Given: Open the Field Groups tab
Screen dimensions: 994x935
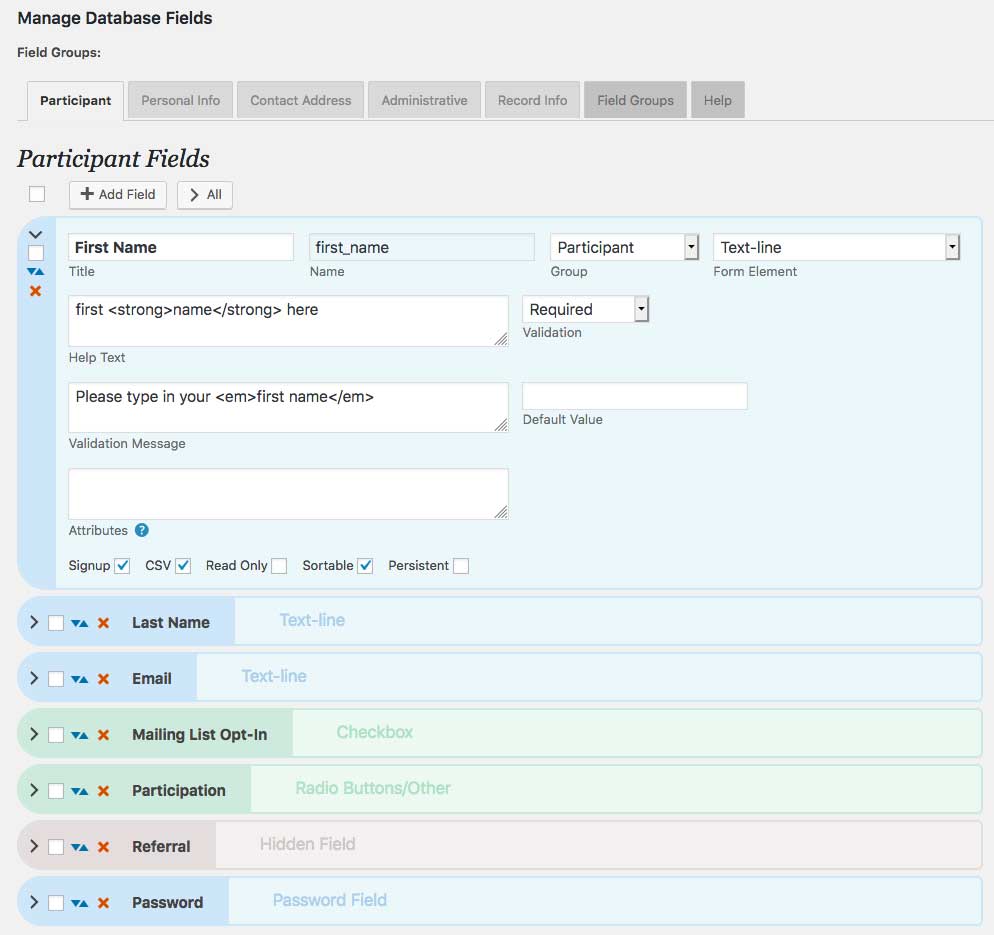Looking at the screenshot, I should pyautogui.click(x=635, y=101).
